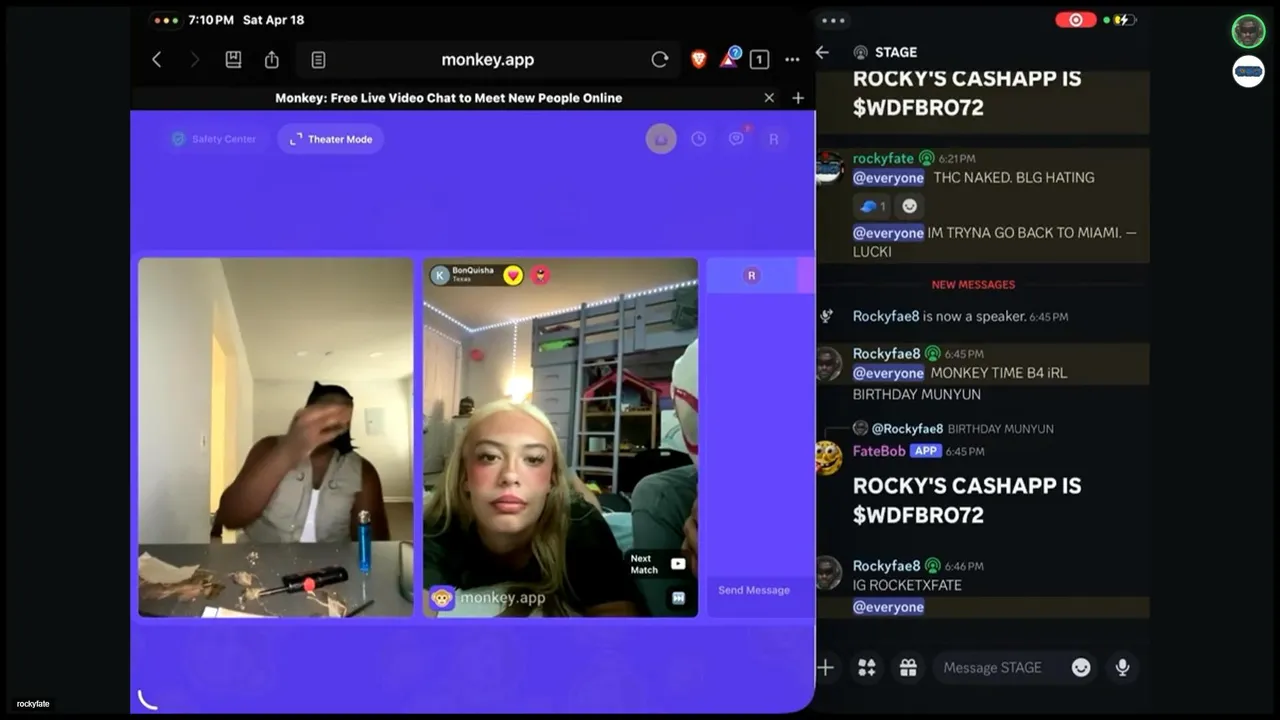Open the R profile avatar in Monkey header
Viewport: 1280px width, 720px height.
[773, 139]
